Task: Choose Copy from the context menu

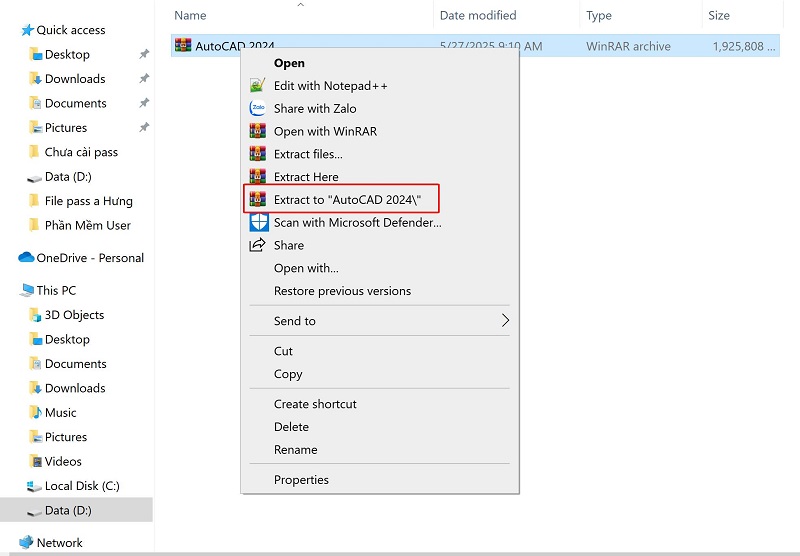Action: 288,374
